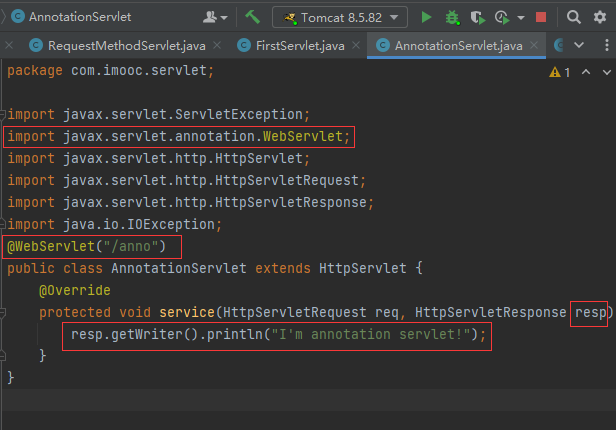Open the Tomcat 8.5.82 run configuration dropdown
The image size is (616, 430).
coord(340,17)
